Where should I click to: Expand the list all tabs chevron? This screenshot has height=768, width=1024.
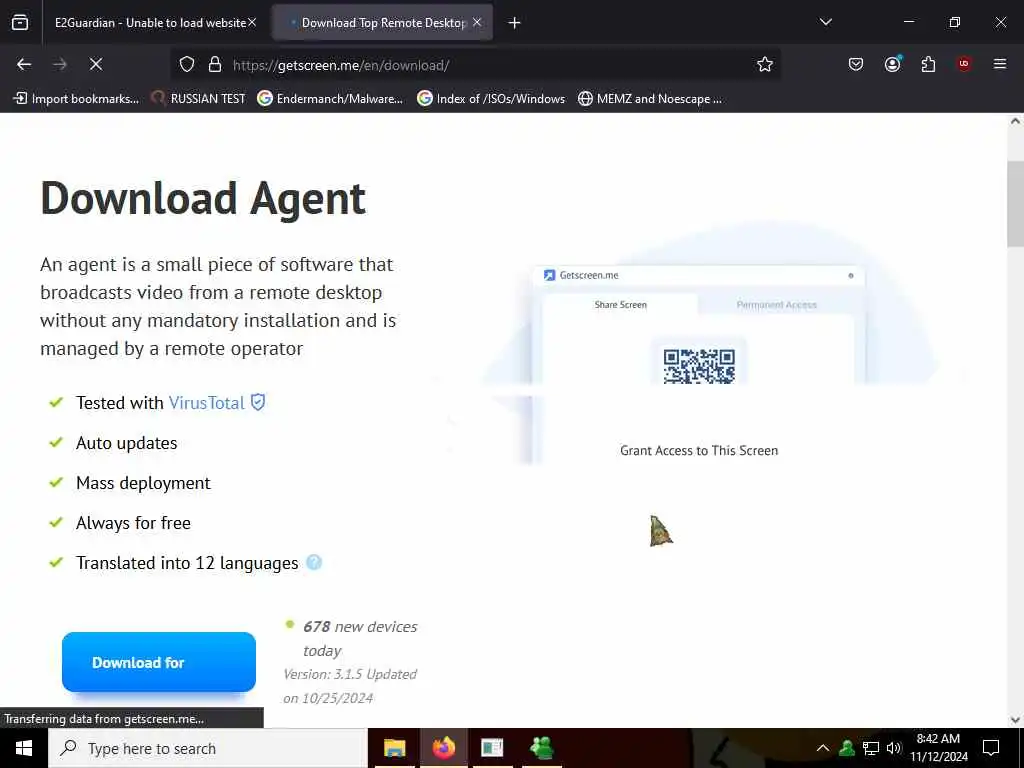pos(825,22)
